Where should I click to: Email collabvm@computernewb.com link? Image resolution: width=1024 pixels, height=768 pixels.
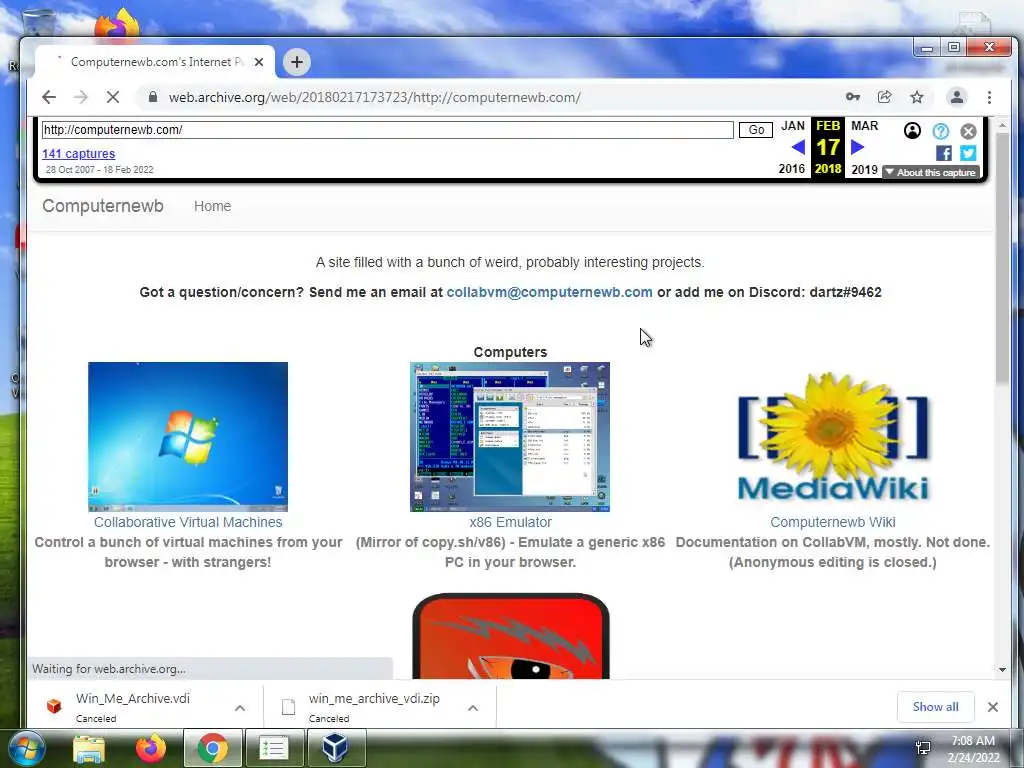pos(549,292)
